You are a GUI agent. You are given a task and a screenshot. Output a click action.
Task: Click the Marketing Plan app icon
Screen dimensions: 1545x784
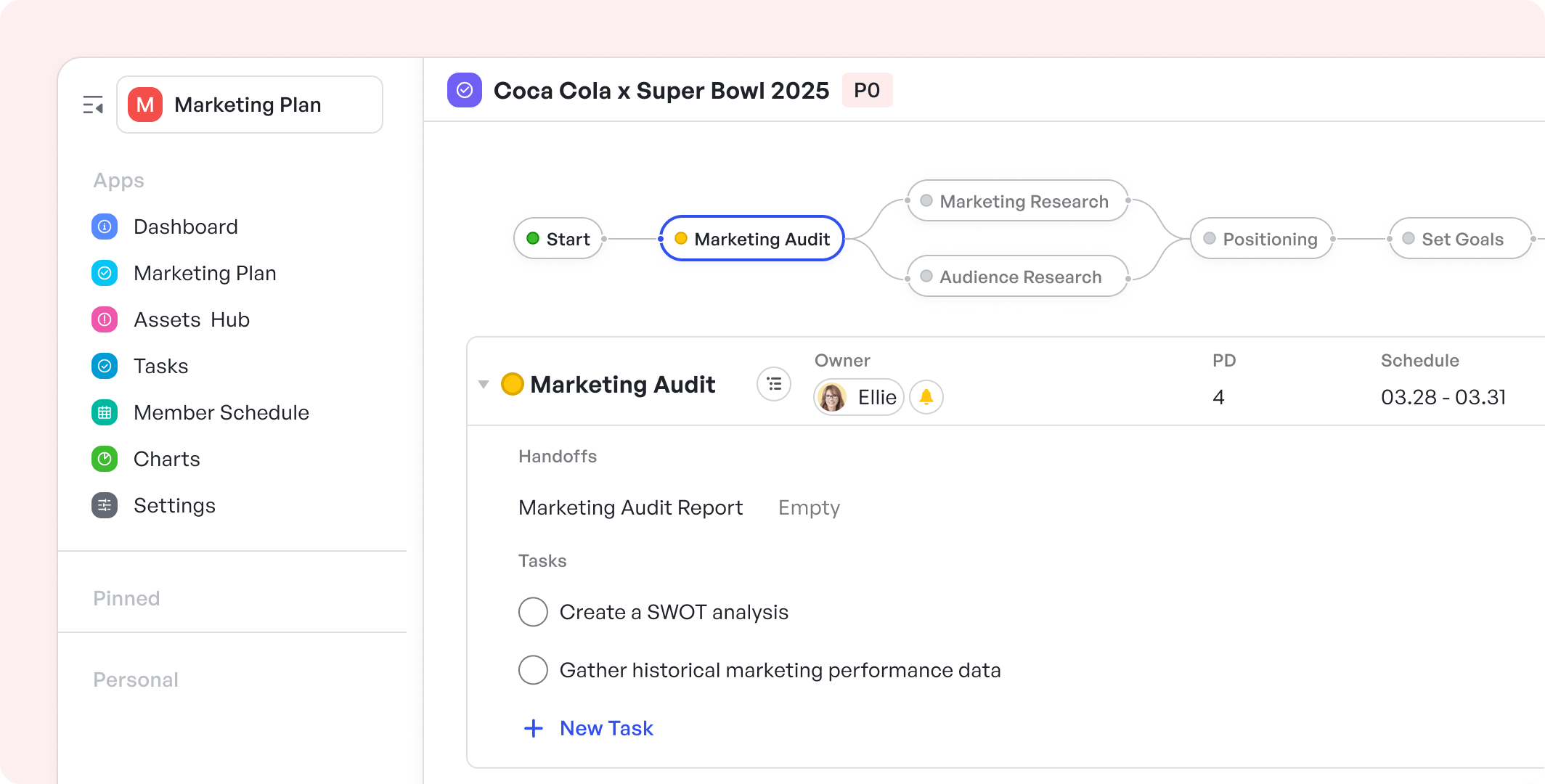click(x=105, y=273)
